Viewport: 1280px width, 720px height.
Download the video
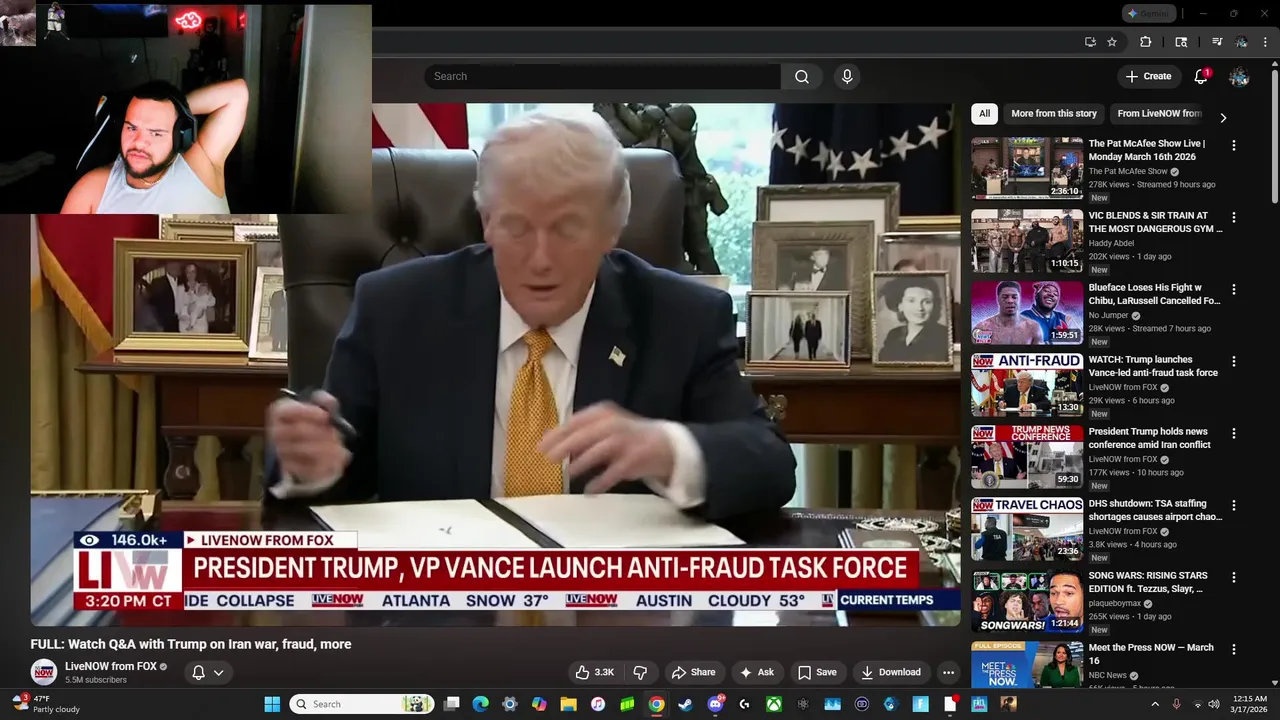(890, 672)
